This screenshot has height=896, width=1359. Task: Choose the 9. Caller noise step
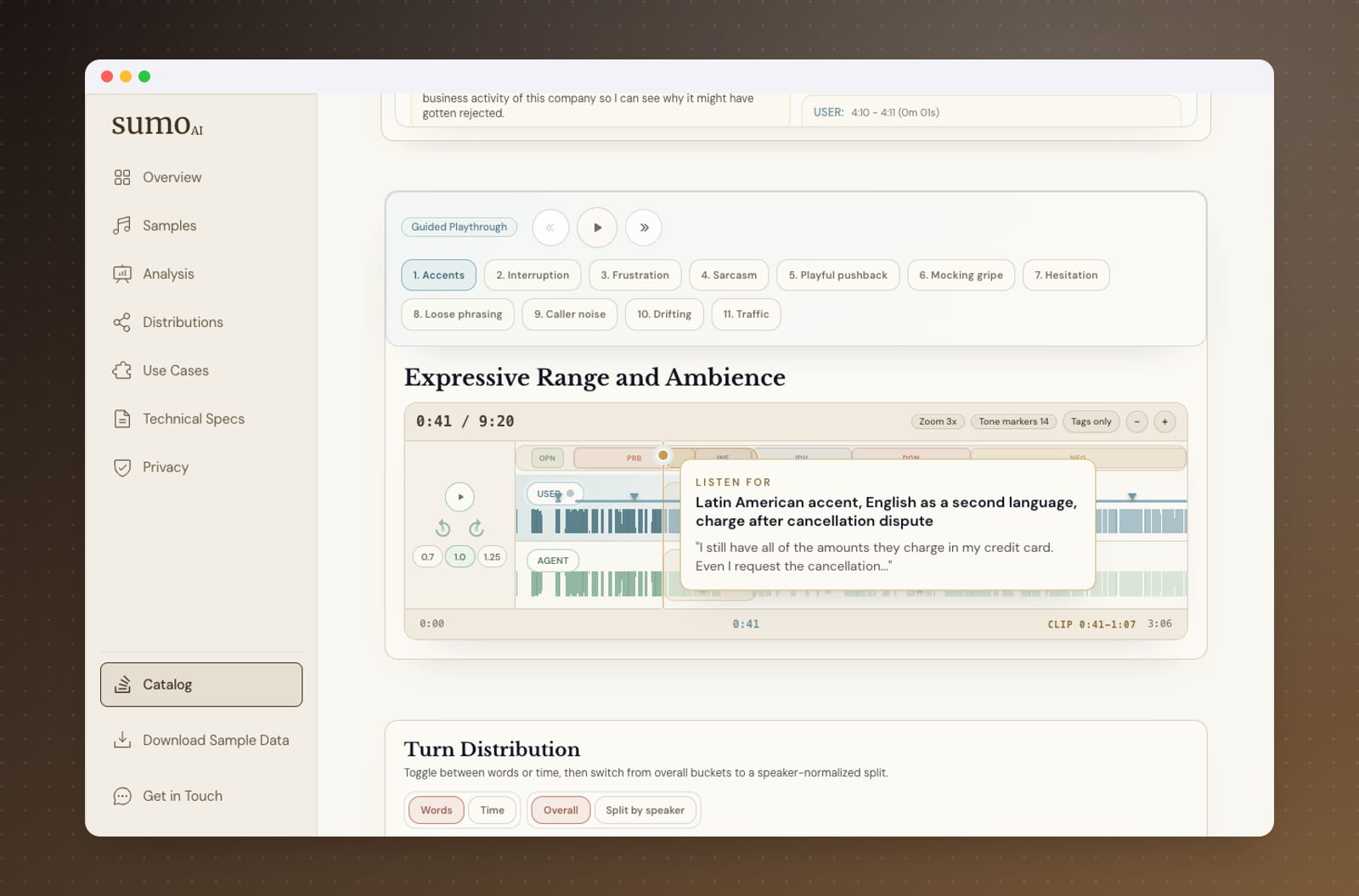[570, 314]
